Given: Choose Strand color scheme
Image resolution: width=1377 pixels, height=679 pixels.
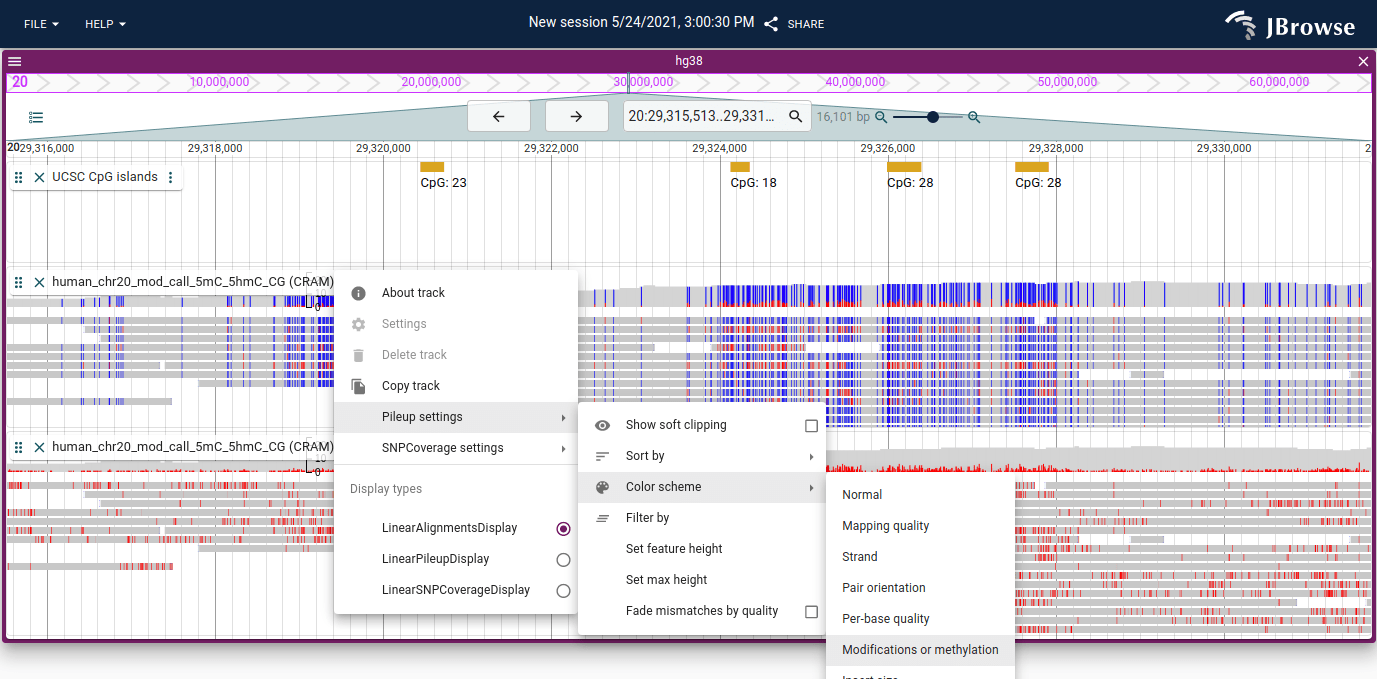Looking at the screenshot, I should coord(920,557).
